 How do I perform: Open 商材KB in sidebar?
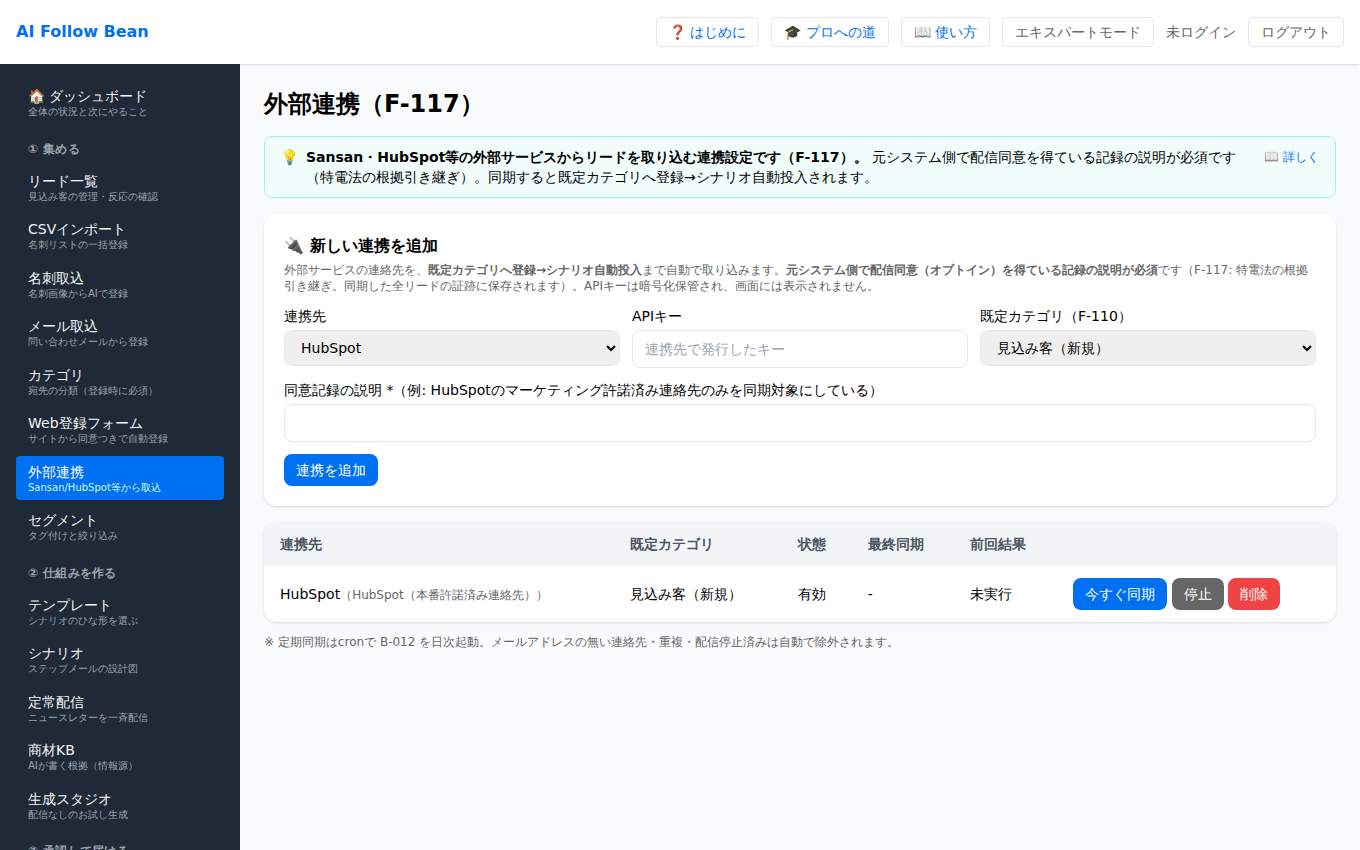pos(120,757)
